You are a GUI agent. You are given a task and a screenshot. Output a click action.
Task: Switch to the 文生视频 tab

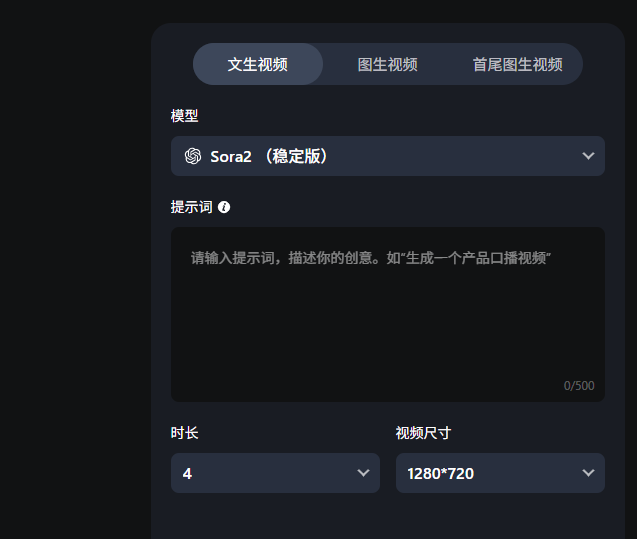coord(258,64)
